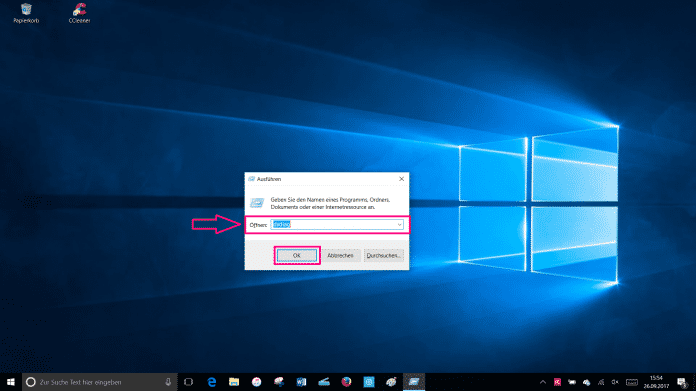Click the 'Zur Suche Text hier eingeben' search box
This screenshot has width=696, height=391.
(x=100, y=382)
